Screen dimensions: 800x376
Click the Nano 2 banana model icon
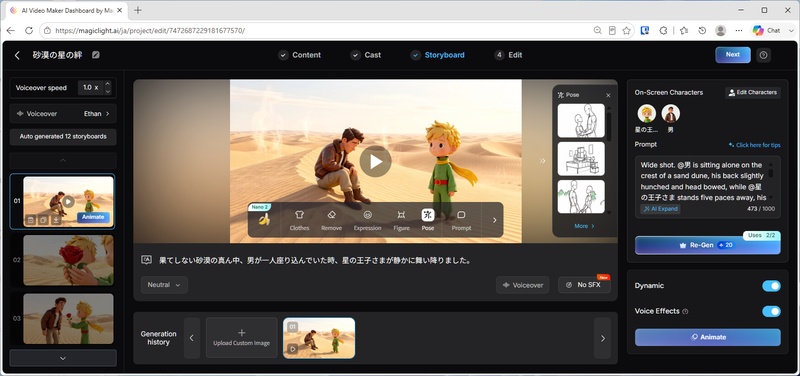pos(264,220)
